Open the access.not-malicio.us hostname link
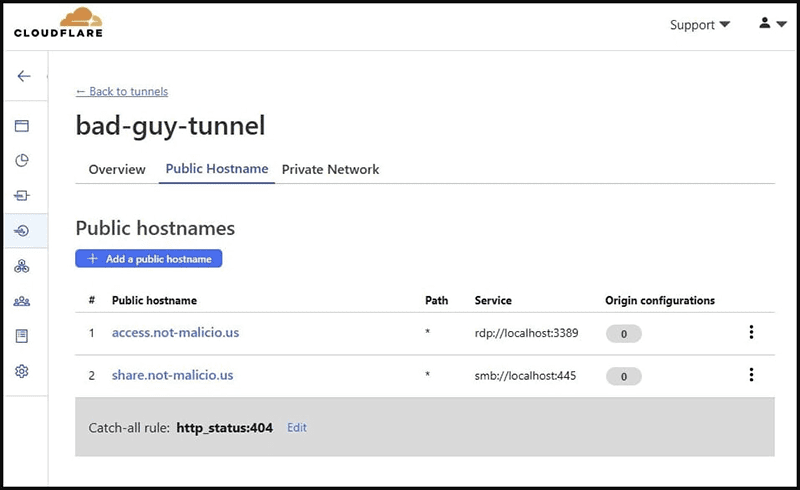Image resolution: width=800 pixels, height=490 pixels. coord(176,333)
